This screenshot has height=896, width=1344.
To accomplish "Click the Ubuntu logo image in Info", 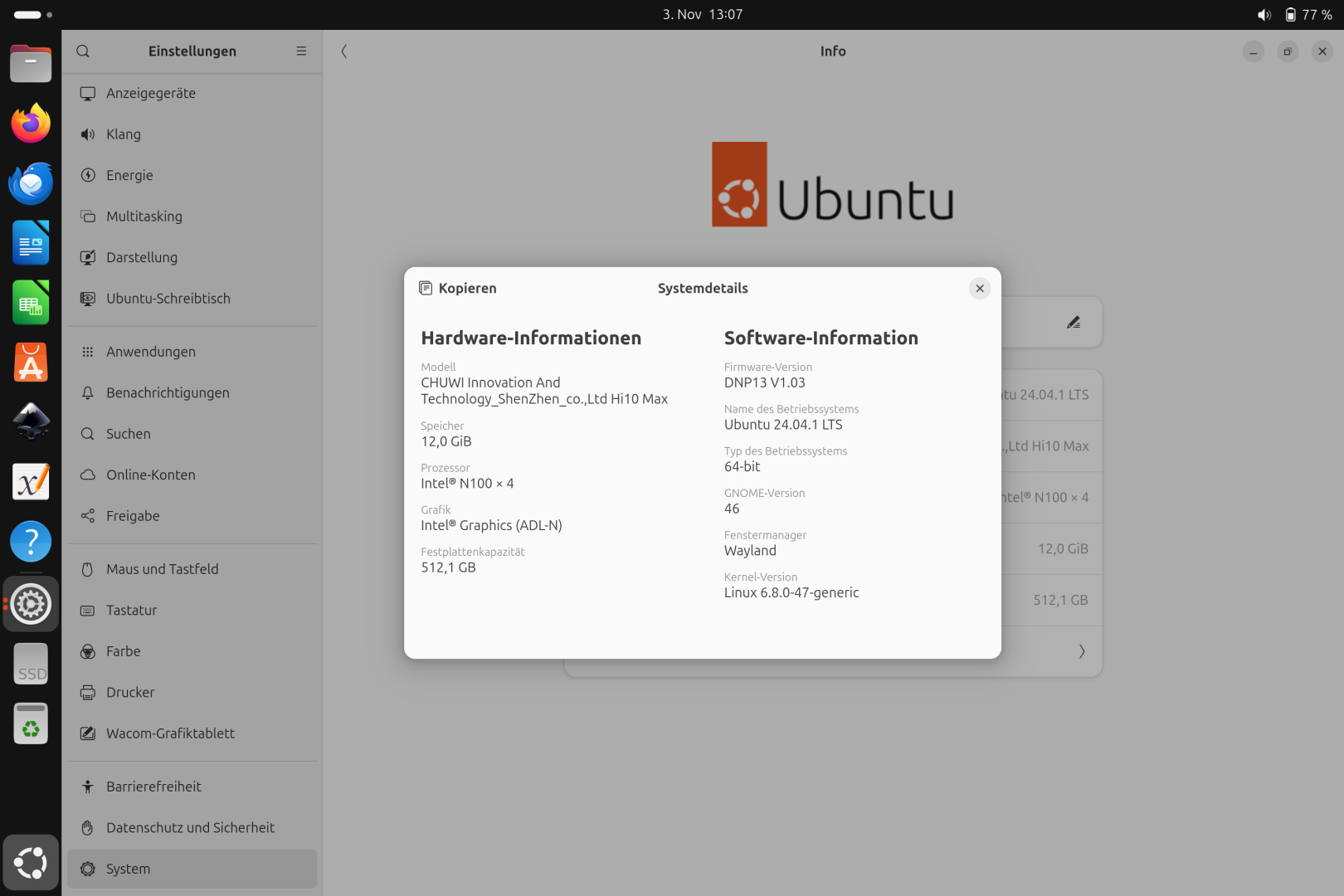I will click(x=833, y=184).
